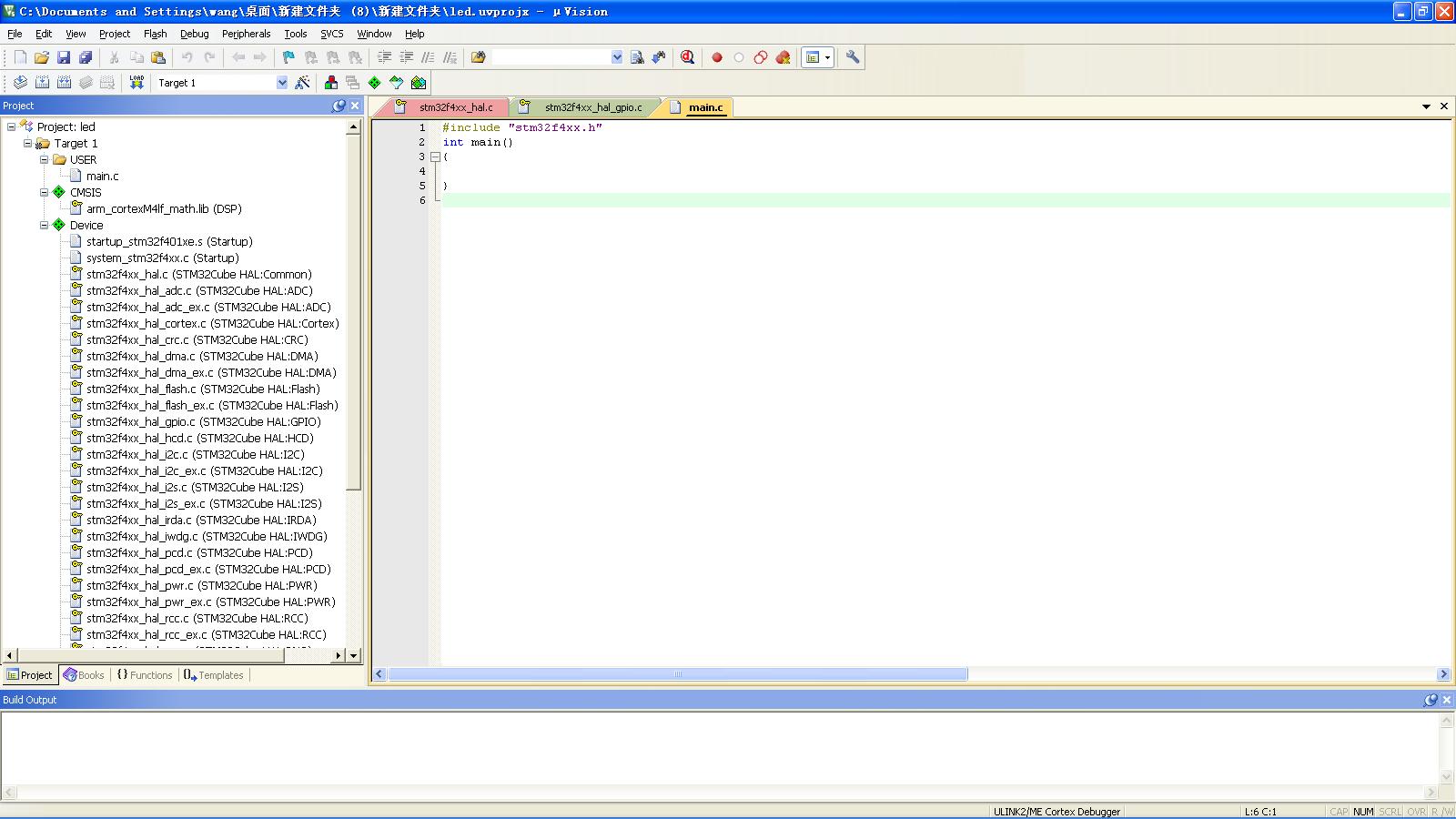1456x819 pixels.
Task: Collapse the USER folder
Action: point(44,159)
